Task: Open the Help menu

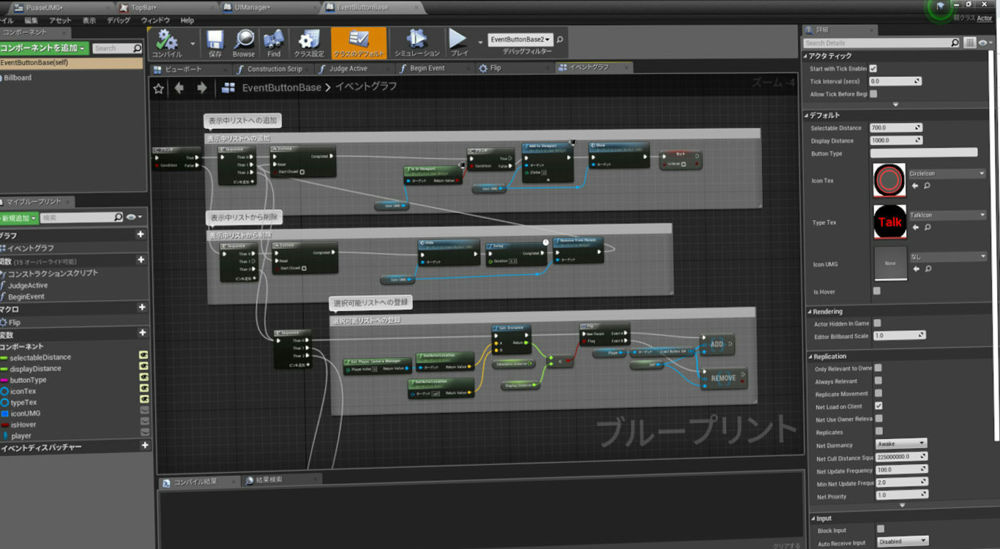Action: coord(187,20)
